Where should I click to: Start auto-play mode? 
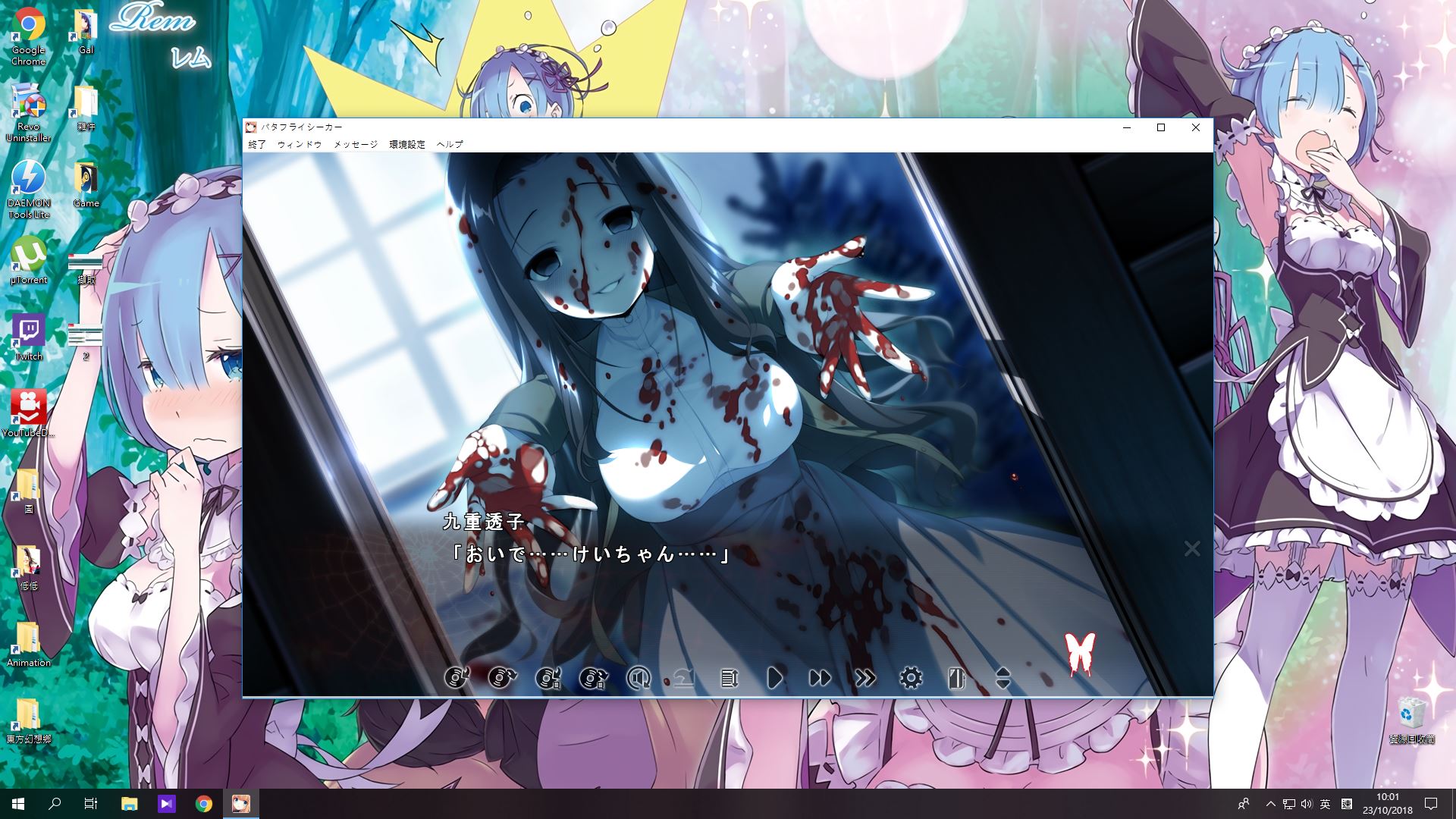point(775,677)
